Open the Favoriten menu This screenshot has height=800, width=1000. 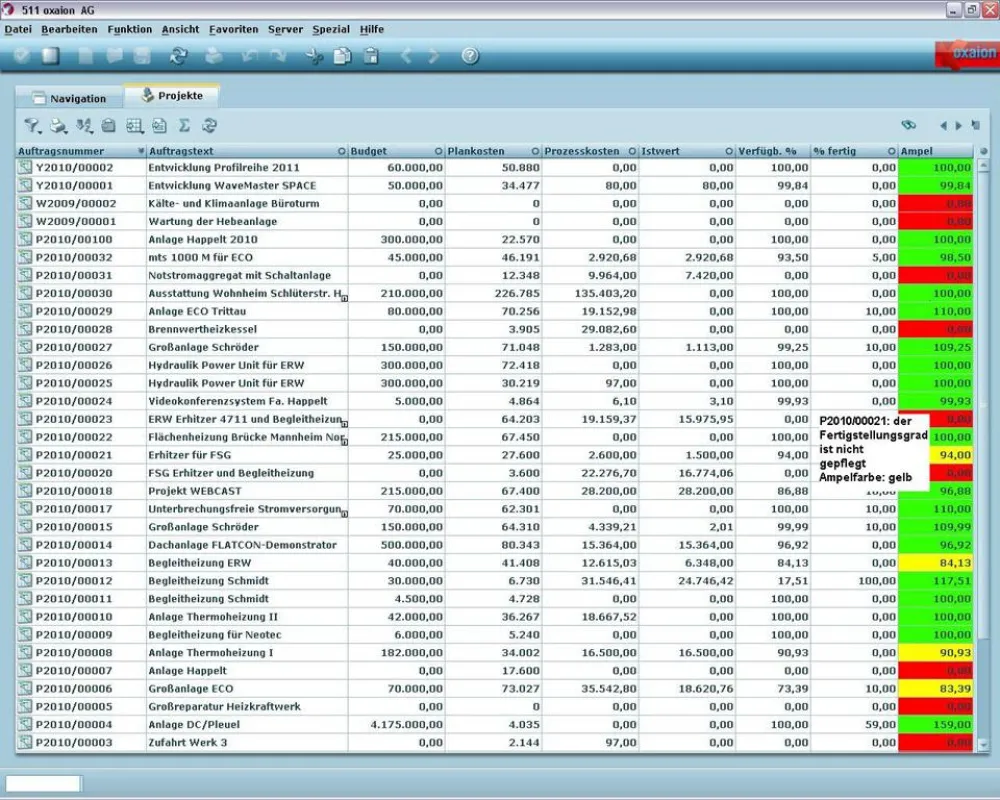click(x=233, y=29)
